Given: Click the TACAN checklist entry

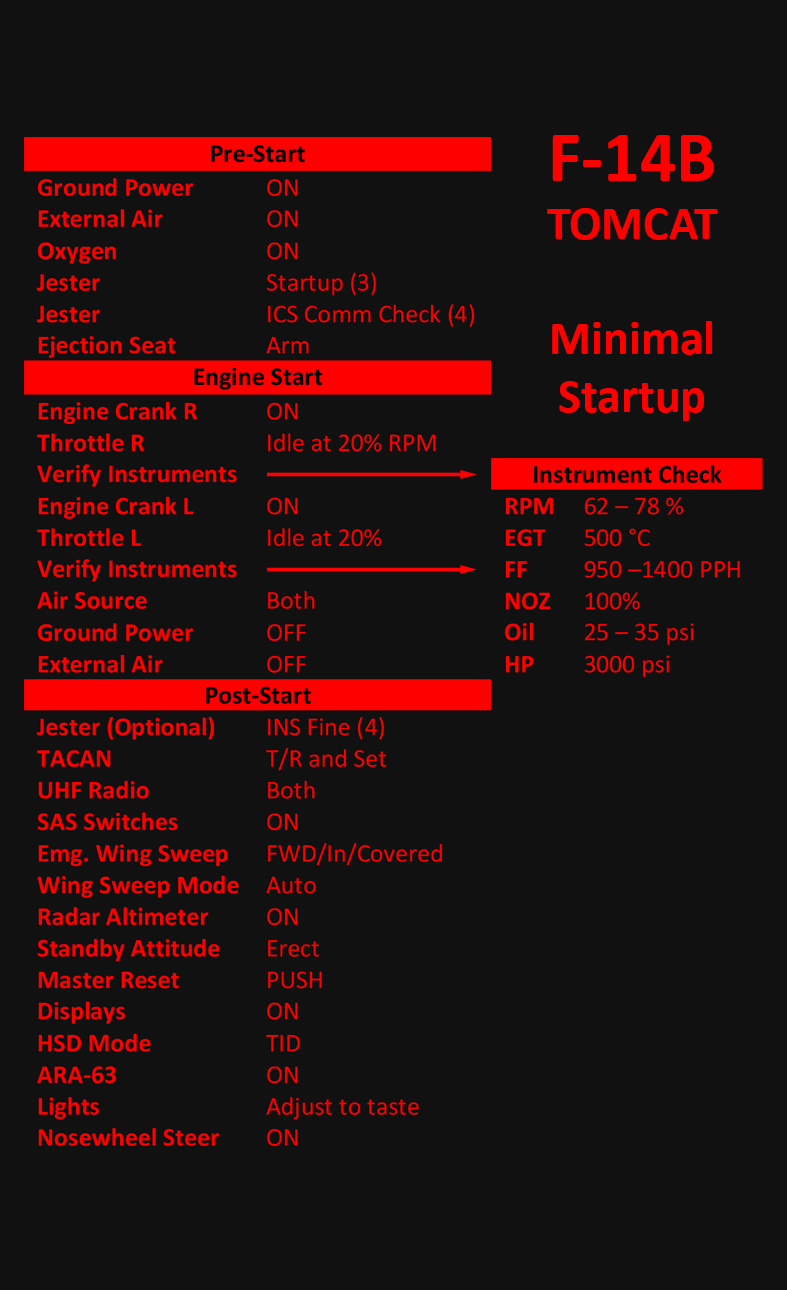Looking at the screenshot, I should tap(74, 759).
